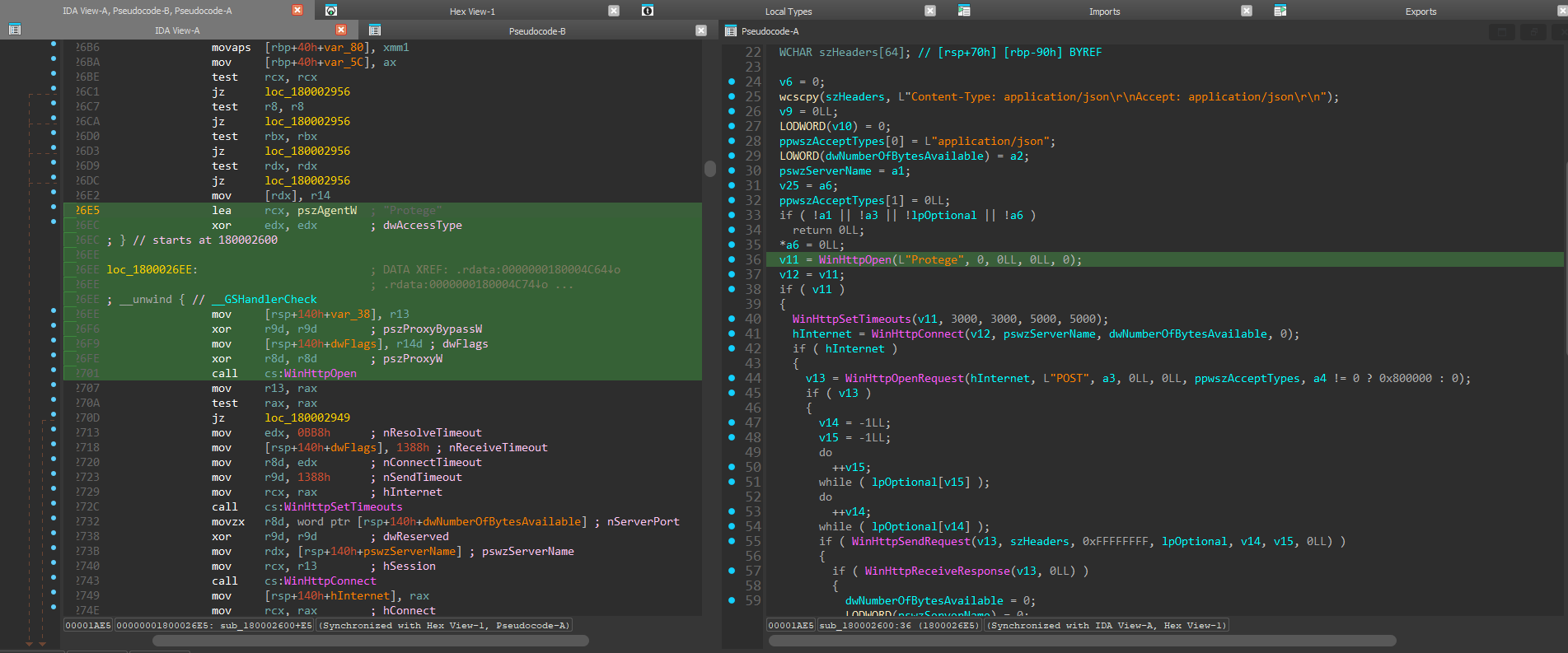Click WinHttpOpen call on pseudocode line 36
The width and height of the screenshot is (1568, 653).
click(x=855, y=259)
